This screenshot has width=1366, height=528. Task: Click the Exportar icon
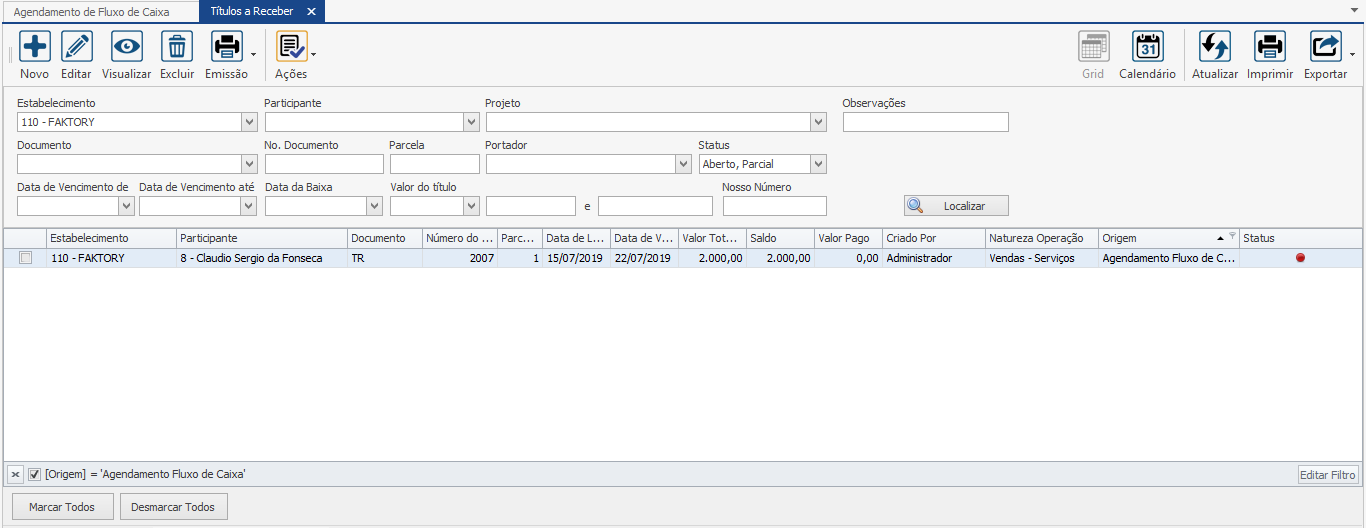(x=1325, y=47)
